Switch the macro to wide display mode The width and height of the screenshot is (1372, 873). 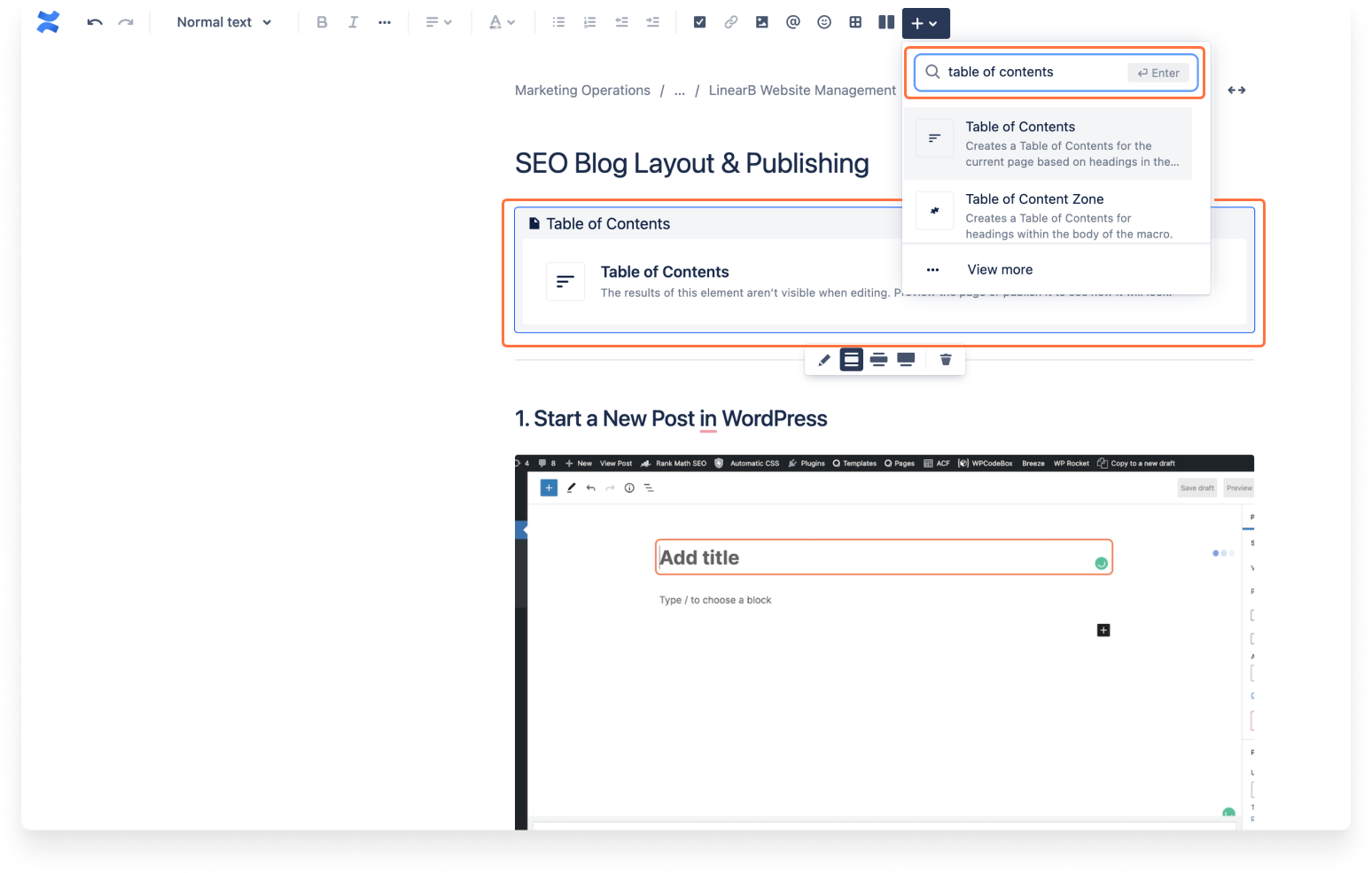coord(878,360)
